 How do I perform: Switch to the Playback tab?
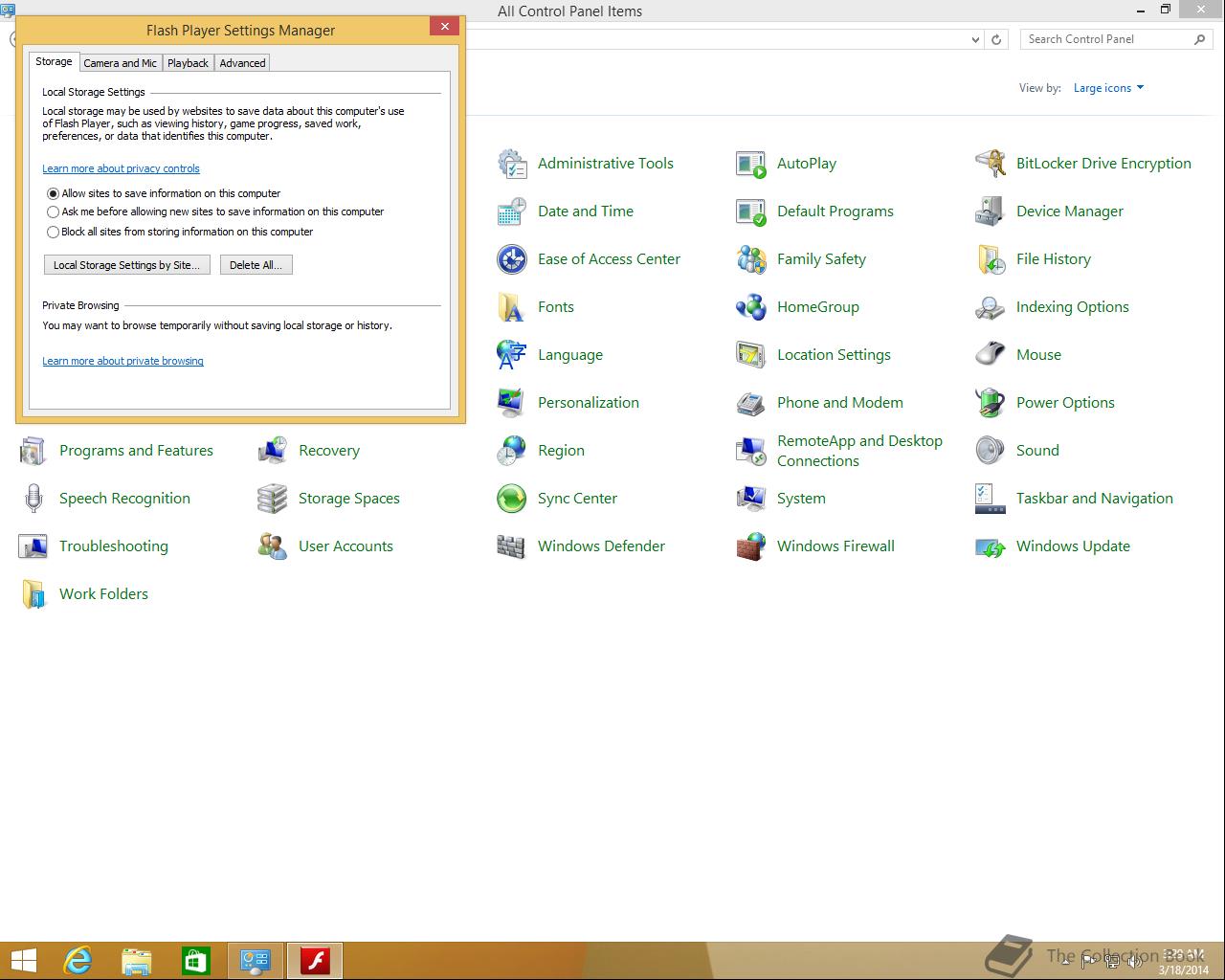(188, 63)
